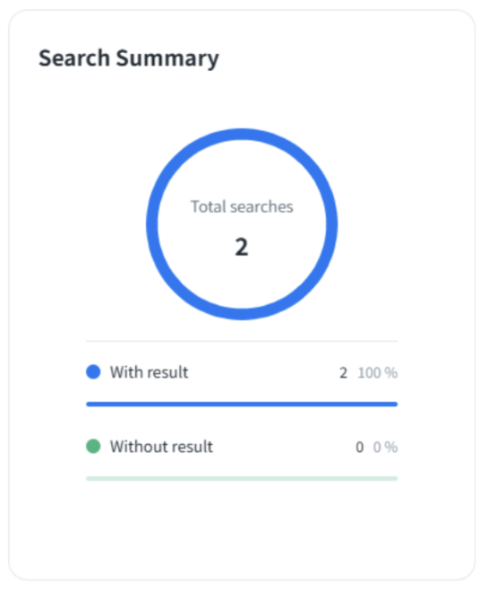Click the right side of the donut ring
Viewport: 490px width, 598px height.
click(332, 224)
